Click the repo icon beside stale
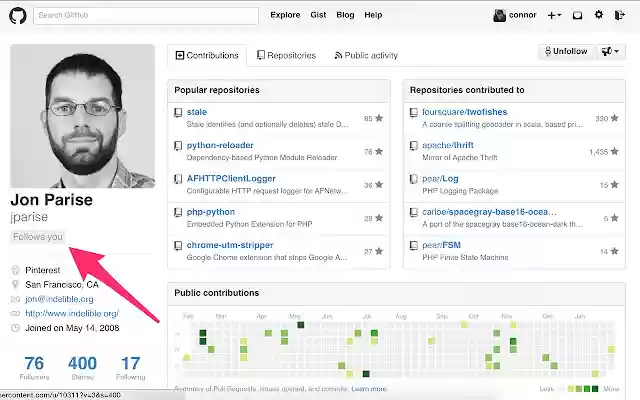 pos(178,113)
